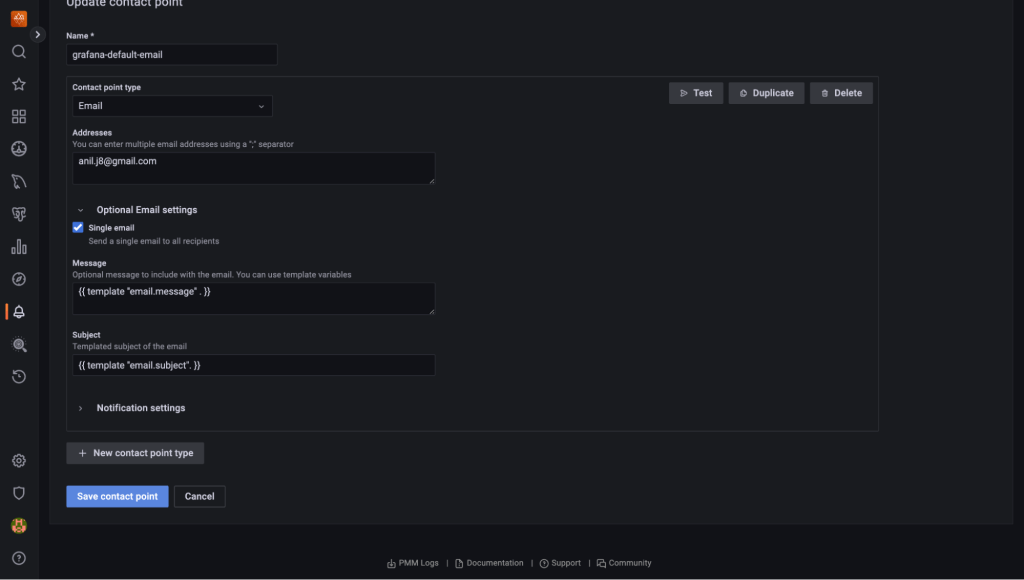Click the Name input field

(x=172, y=55)
